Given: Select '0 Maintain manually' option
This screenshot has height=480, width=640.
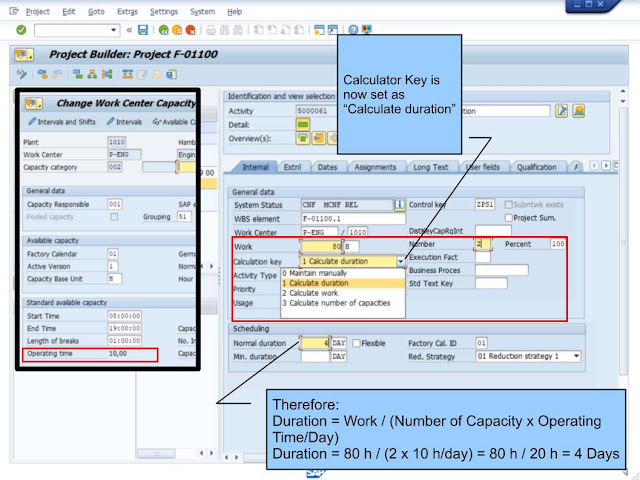Looking at the screenshot, I should [343, 273].
